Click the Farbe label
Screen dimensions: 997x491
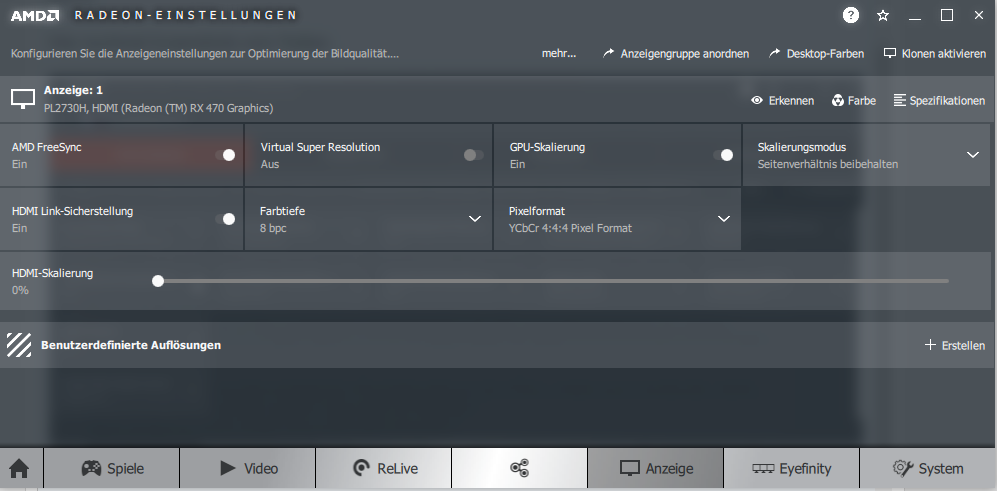click(x=862, y=100)
